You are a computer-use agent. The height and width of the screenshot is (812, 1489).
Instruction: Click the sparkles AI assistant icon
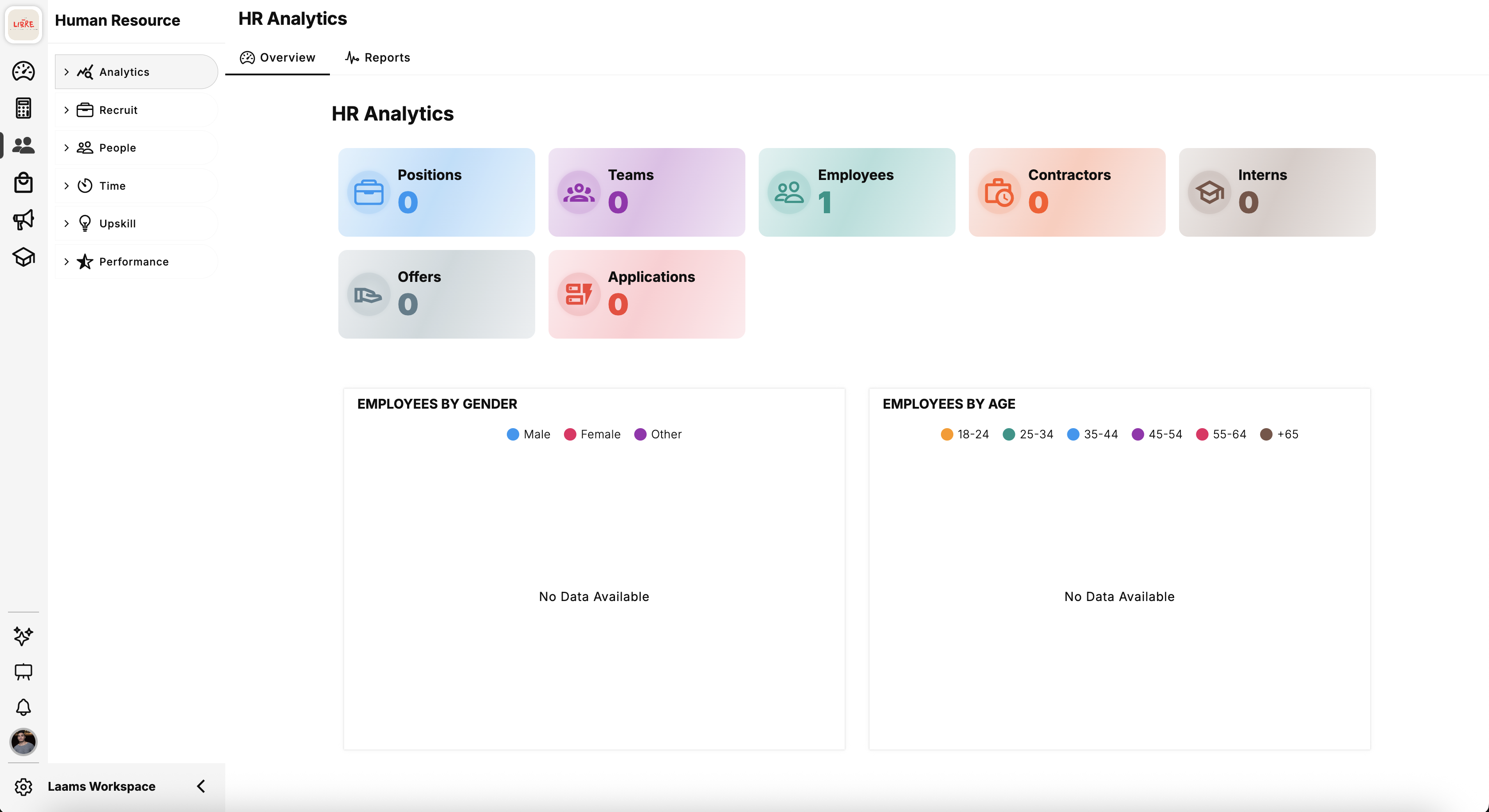[x=23, y=636]
